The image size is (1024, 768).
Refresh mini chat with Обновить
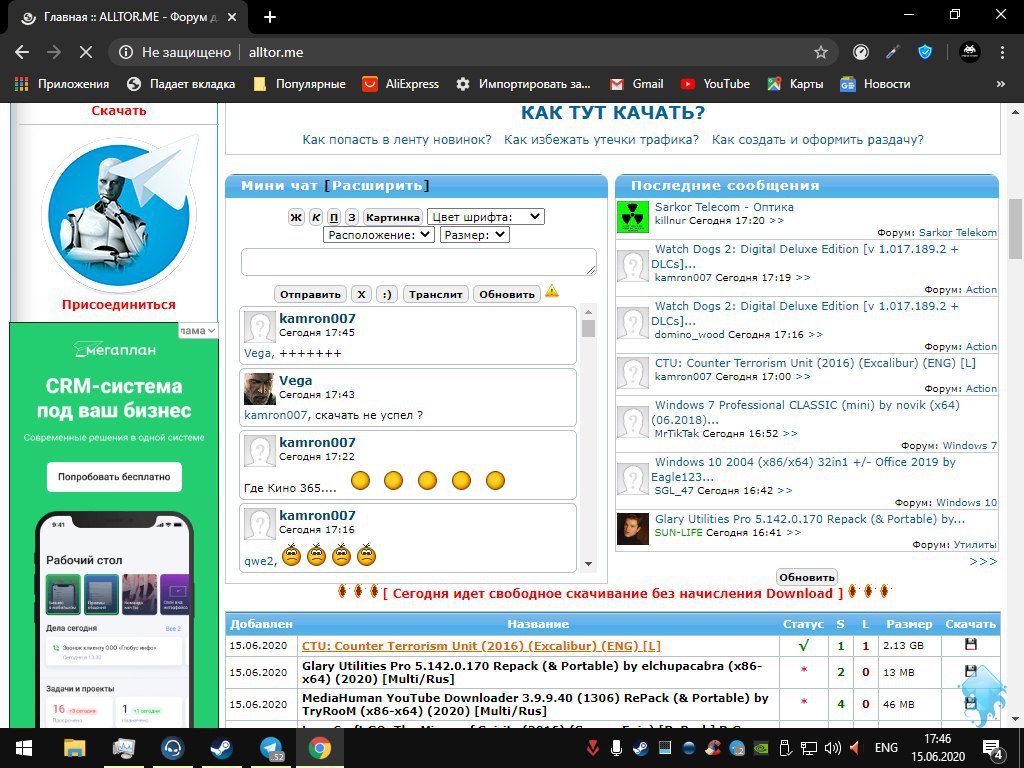point(507,295)
